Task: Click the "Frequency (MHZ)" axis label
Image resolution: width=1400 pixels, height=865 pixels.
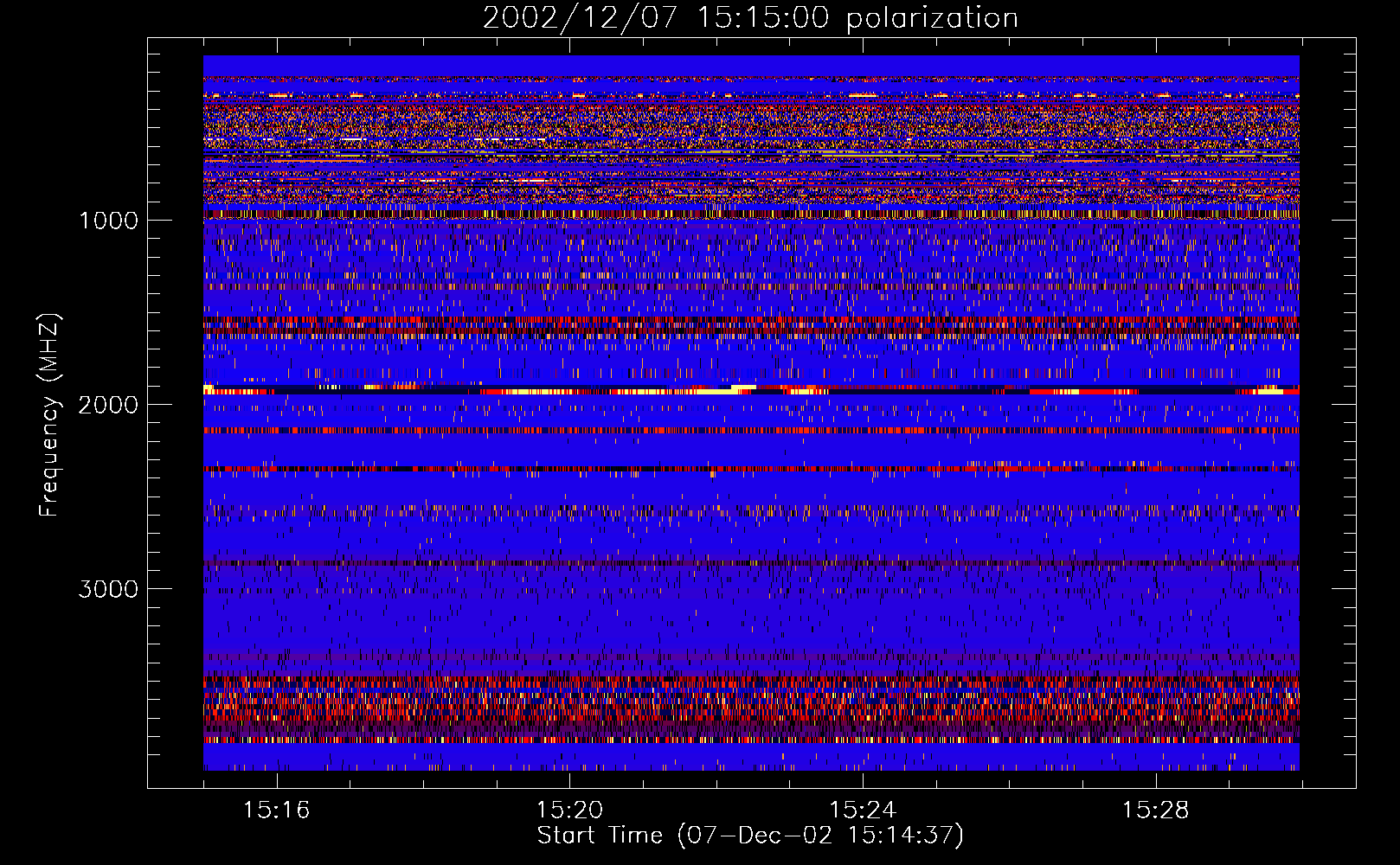Action: click(49, 415)
